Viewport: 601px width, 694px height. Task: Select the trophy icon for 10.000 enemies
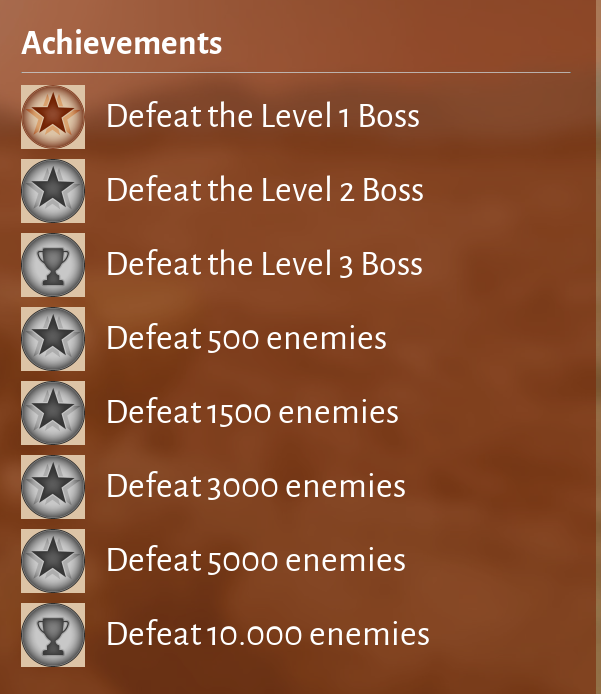click(x=53, y=635)
